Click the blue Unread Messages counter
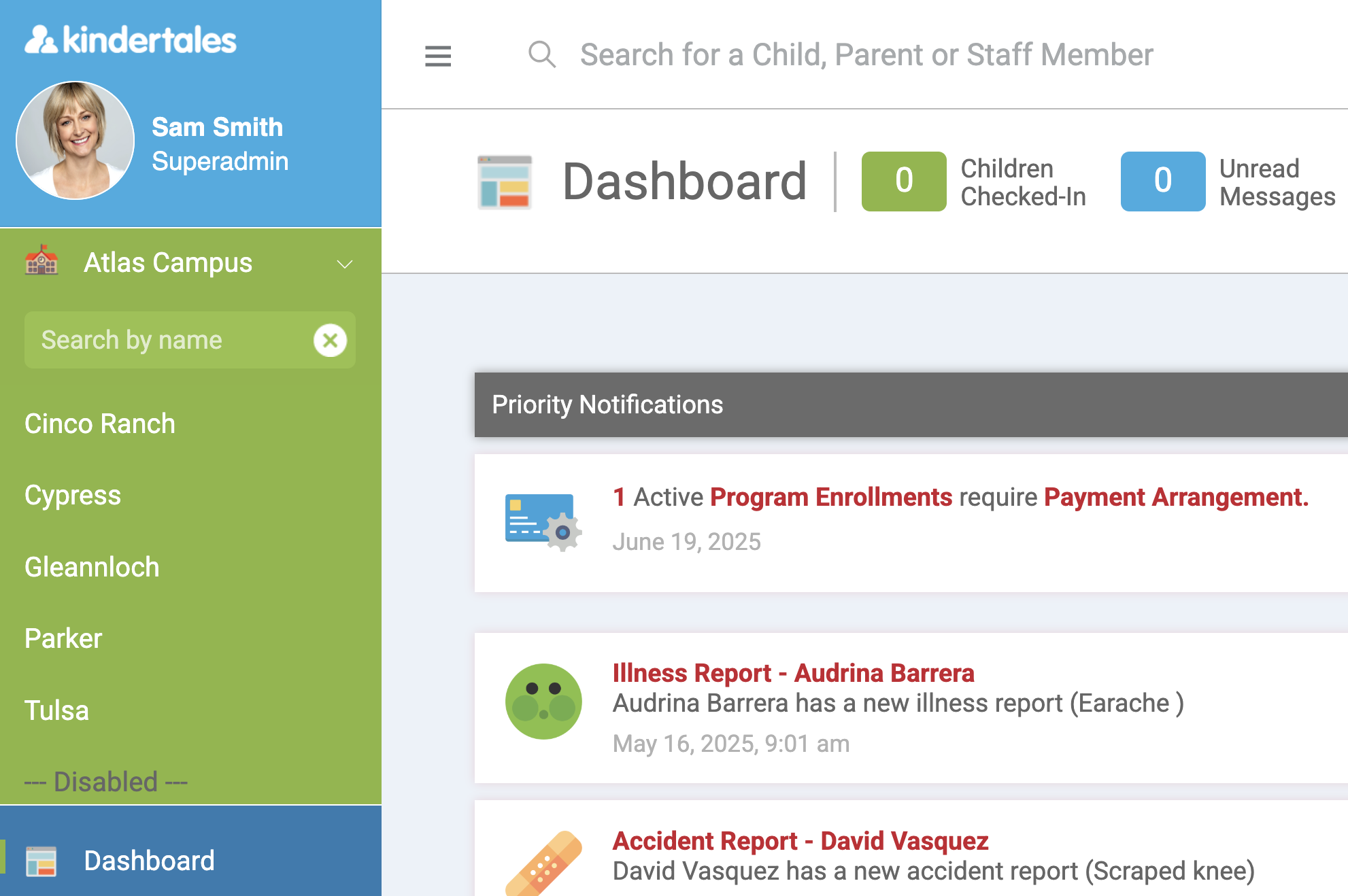The width and height of the screenshot is (1348, 896). click(1162, 181)
